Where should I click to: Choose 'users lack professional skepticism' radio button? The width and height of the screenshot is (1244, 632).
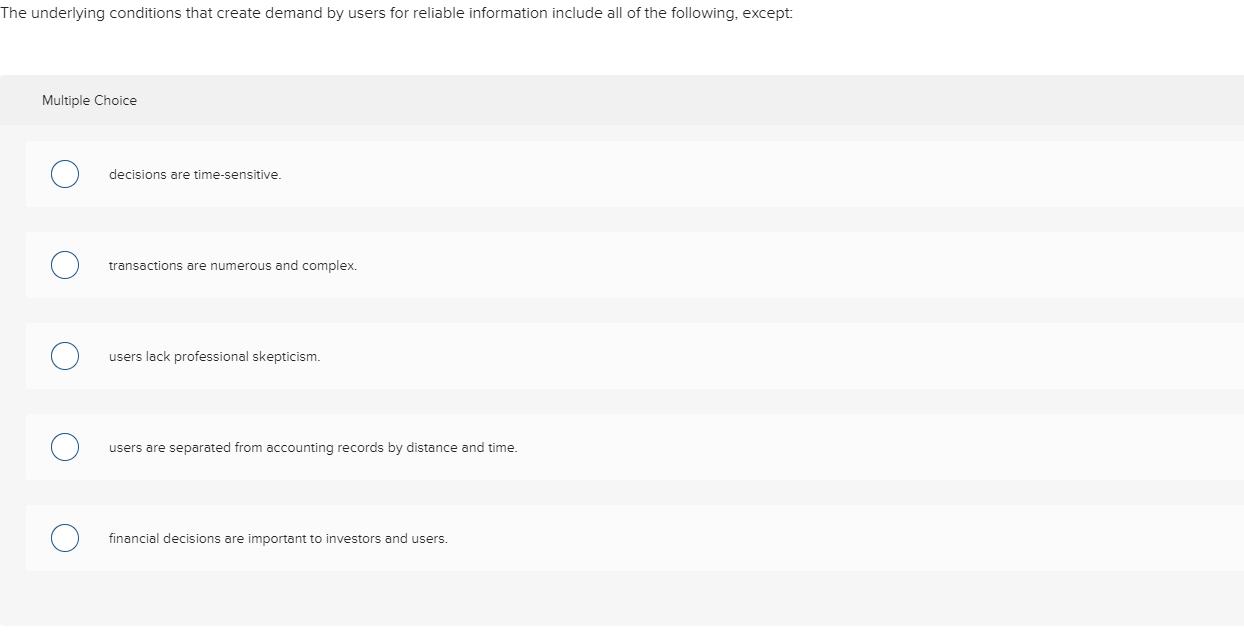[x=64, y=356]
